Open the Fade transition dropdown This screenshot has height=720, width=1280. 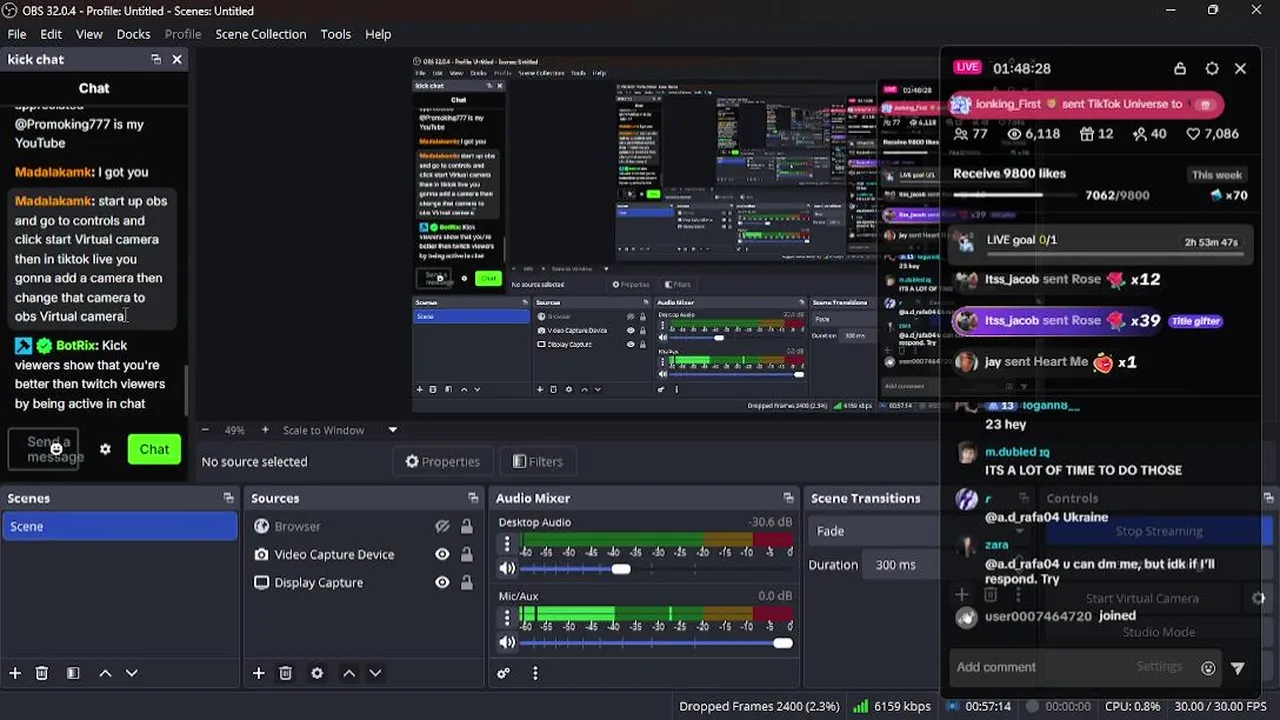[874, 531]
